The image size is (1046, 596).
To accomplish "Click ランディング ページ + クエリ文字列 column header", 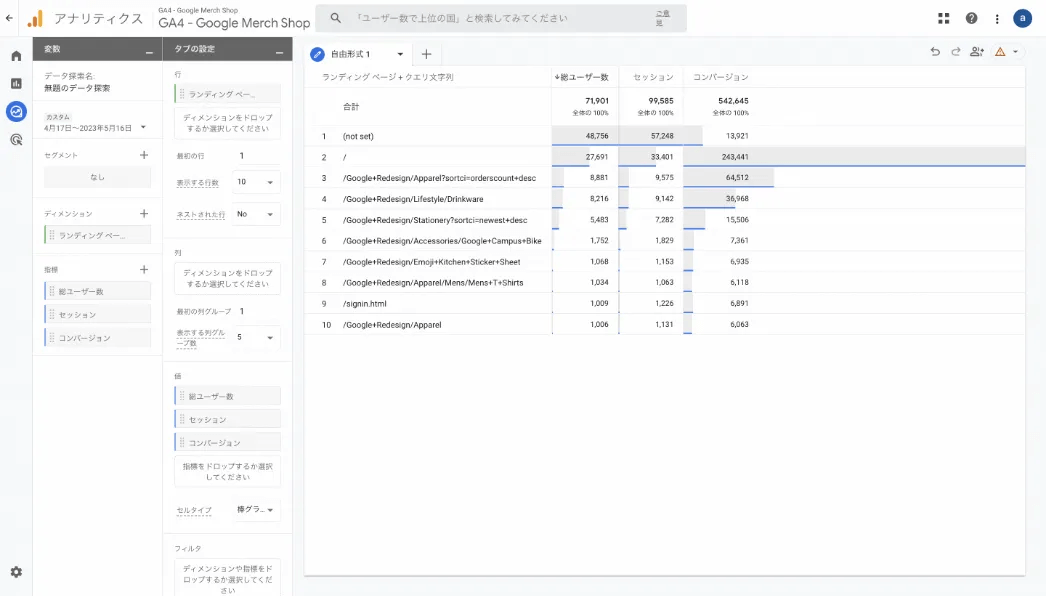I will pyautogui.click(x=388, y=77).
